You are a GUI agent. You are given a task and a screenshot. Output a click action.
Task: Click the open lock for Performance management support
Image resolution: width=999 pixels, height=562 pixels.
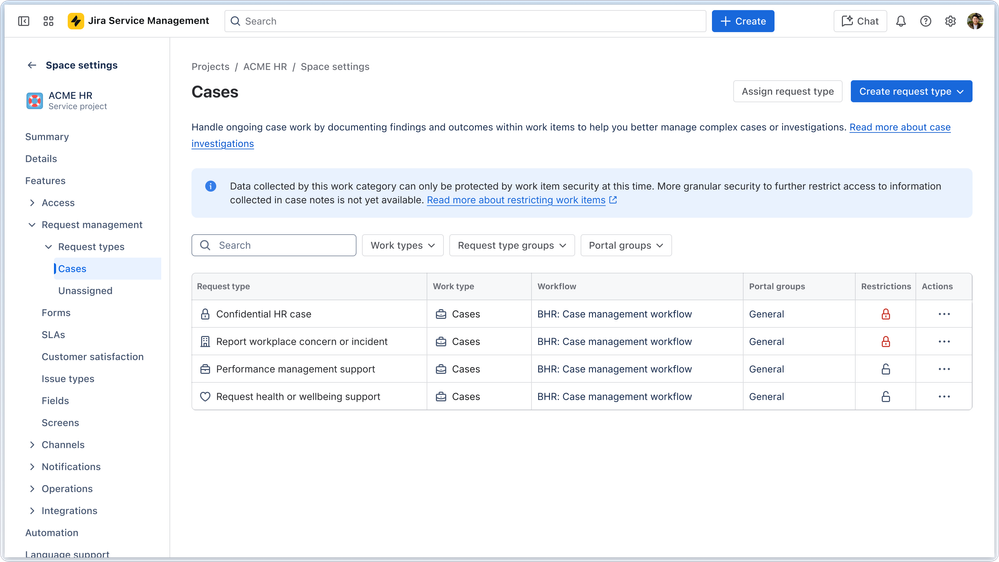tap(886, 369)
